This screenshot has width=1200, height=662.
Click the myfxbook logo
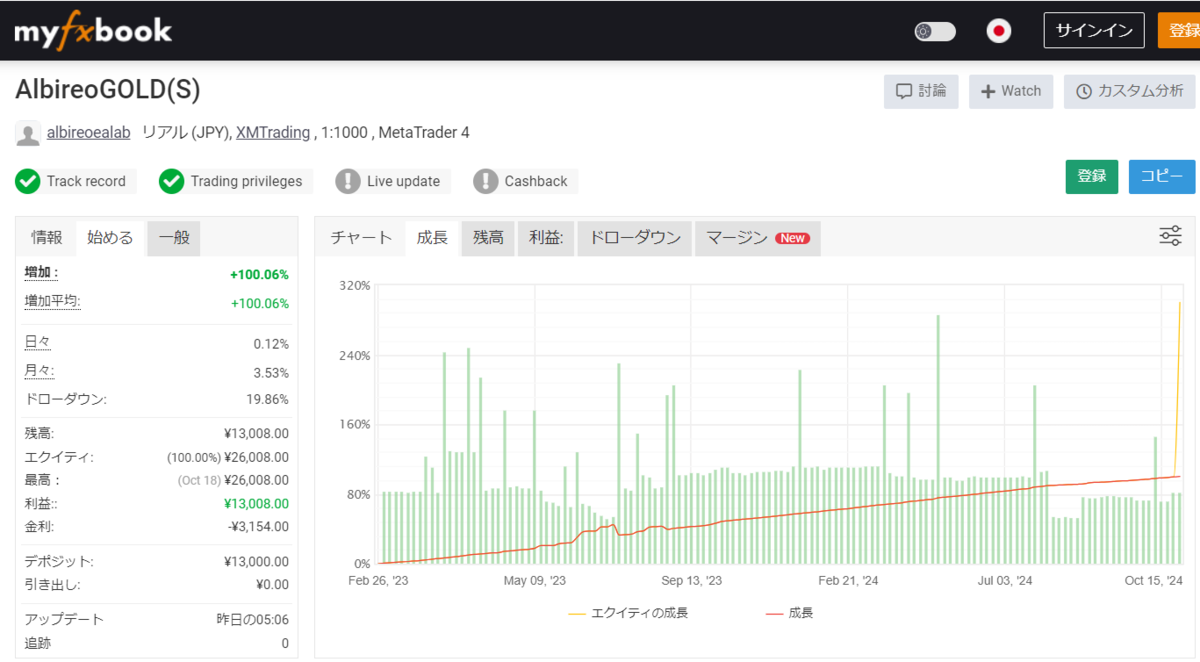coord(93,31)
